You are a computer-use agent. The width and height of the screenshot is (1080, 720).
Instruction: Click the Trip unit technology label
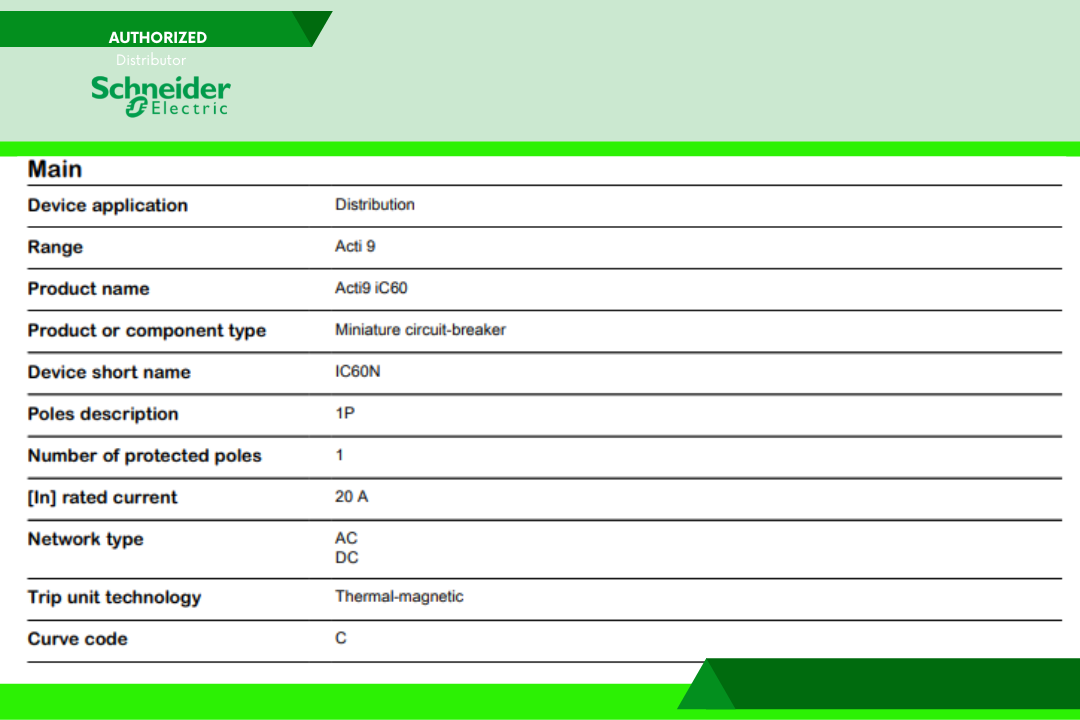coord(114,597)
